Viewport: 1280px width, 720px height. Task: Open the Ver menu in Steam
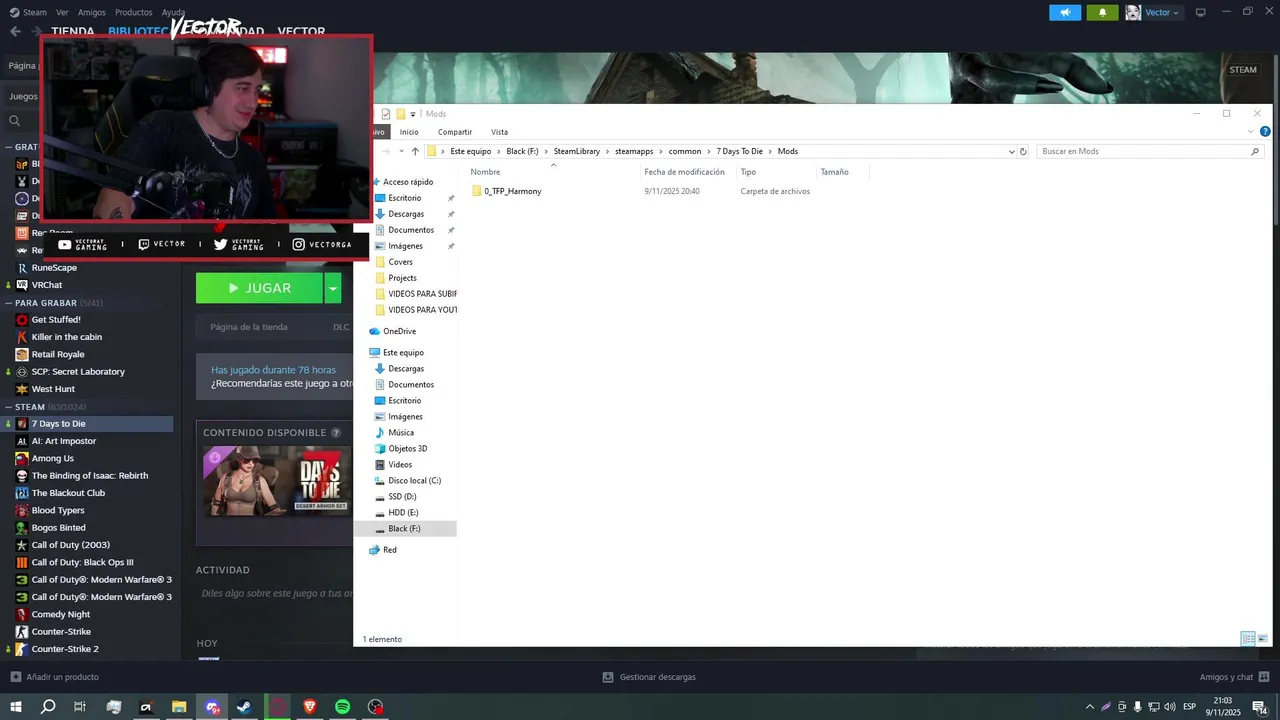62,12
